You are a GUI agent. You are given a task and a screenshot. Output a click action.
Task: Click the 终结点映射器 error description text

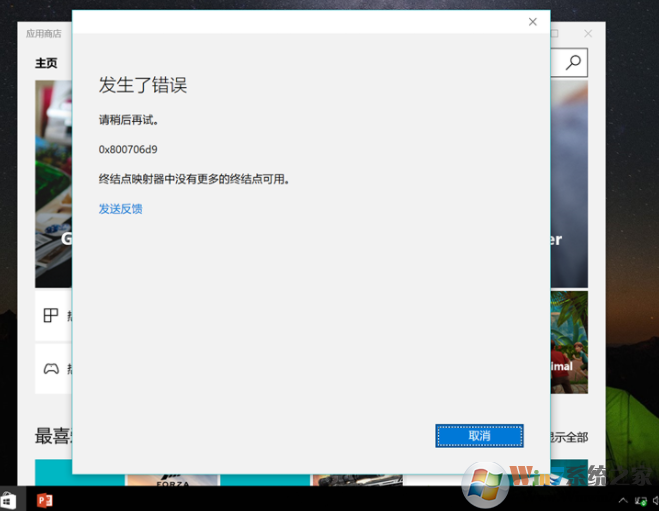pyautogui.click(x=194, y=179)
